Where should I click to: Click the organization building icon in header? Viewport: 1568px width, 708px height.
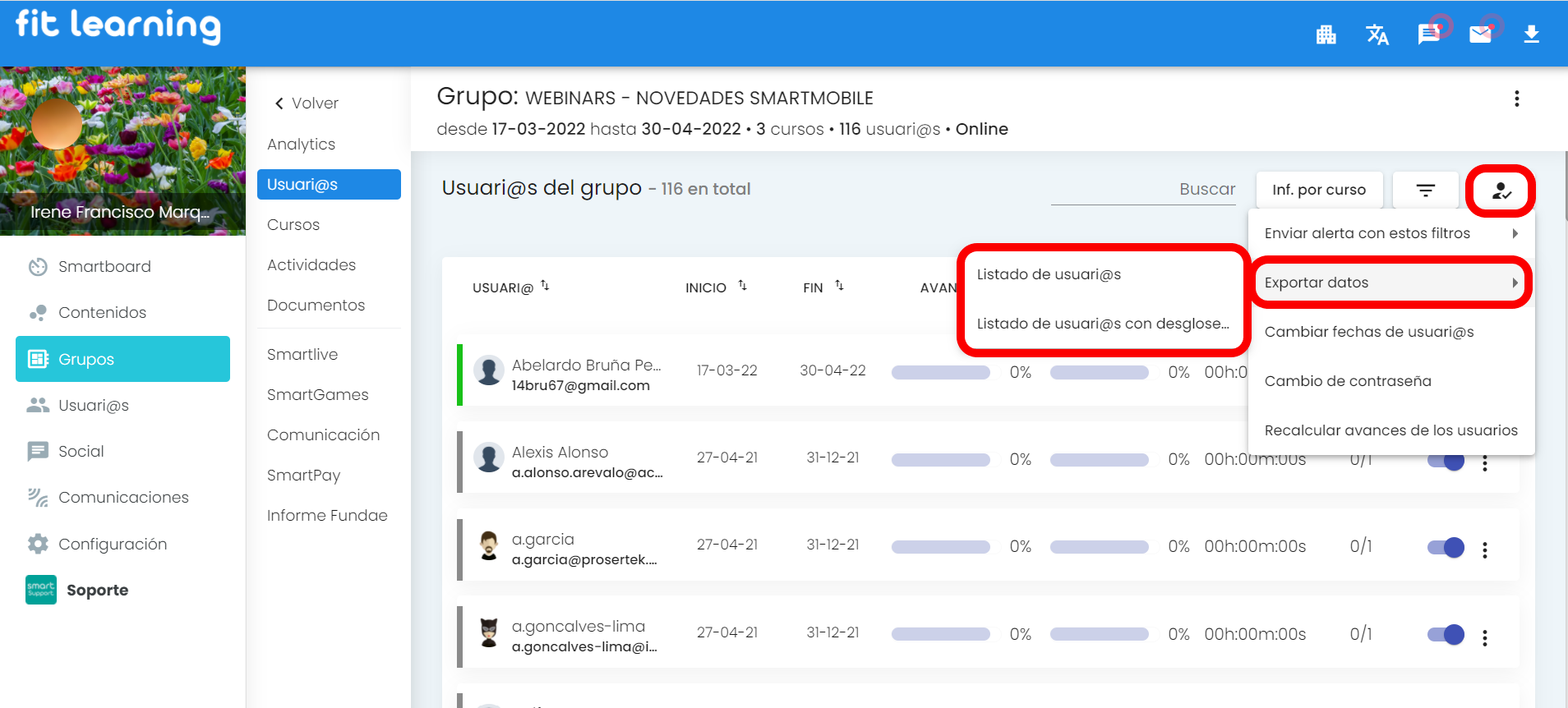1326,34
